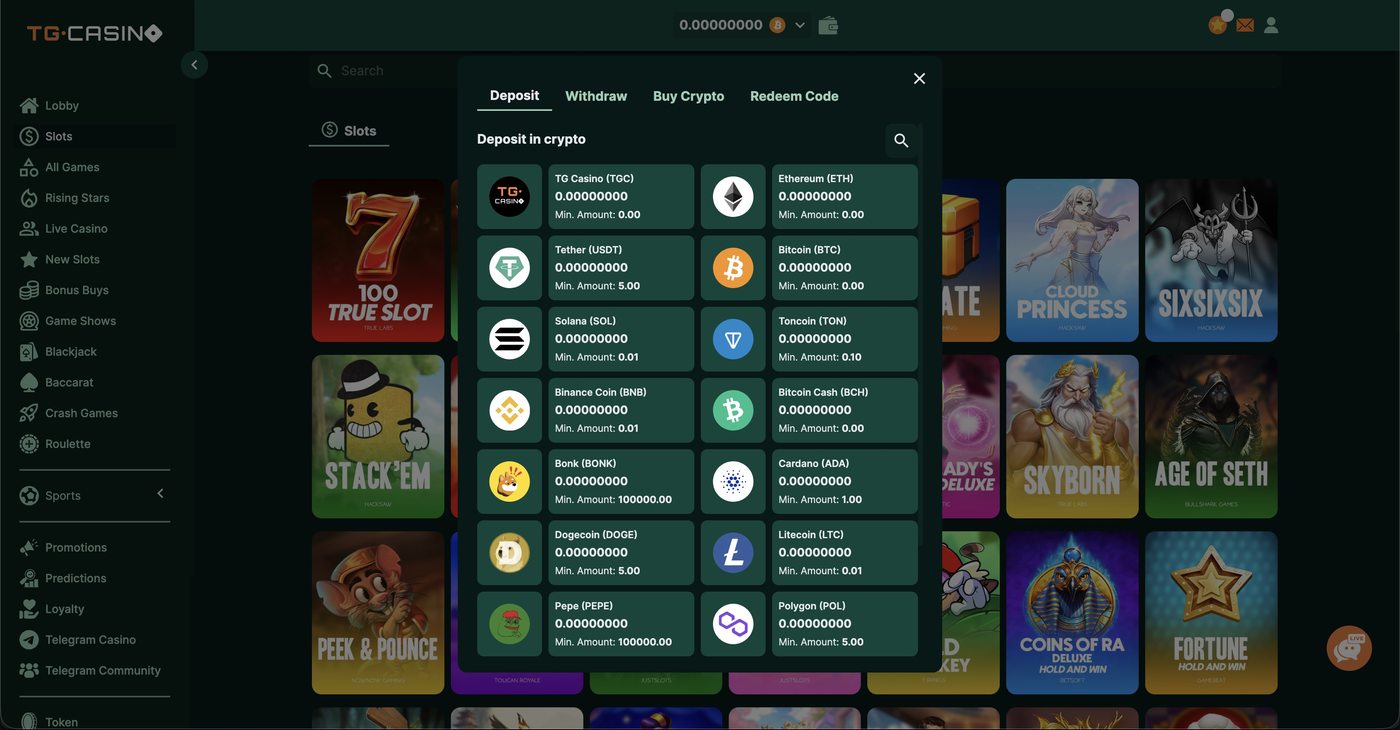Select the TG Casino (TGC) coin icon
1400x730 pixels.
(x=510, y=197)
